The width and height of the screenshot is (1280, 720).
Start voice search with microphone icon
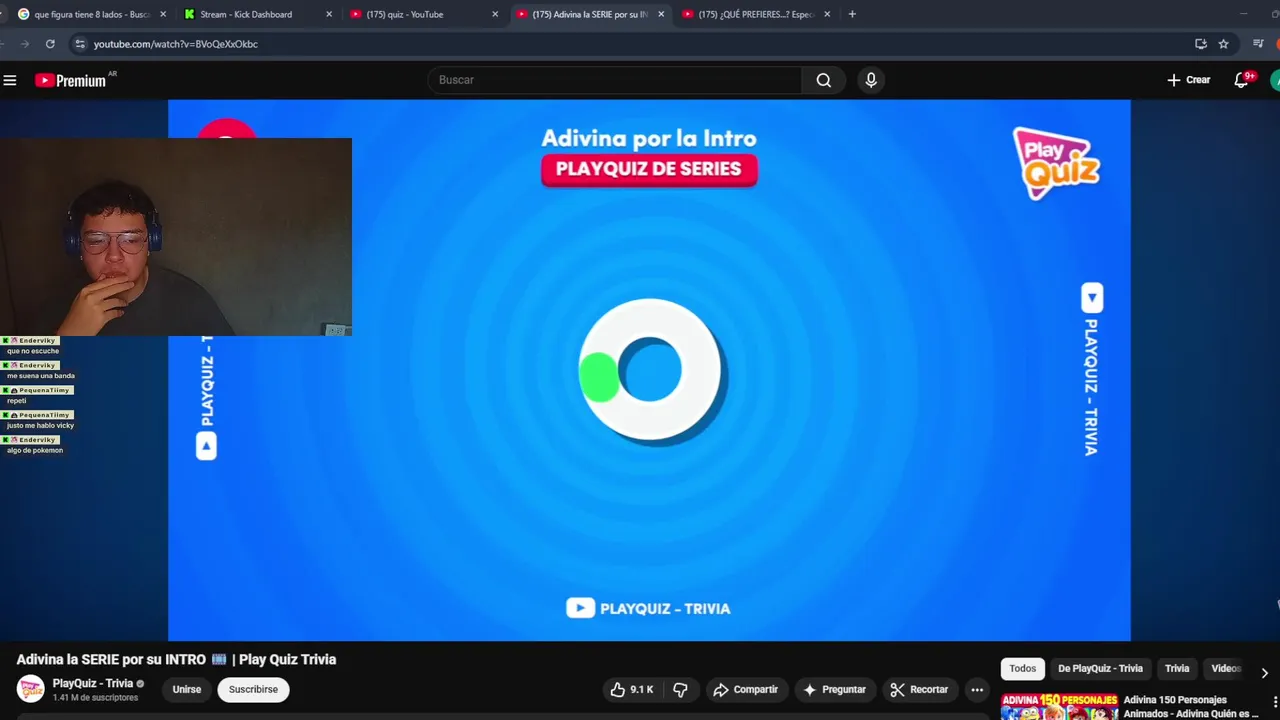pos(871,80)
